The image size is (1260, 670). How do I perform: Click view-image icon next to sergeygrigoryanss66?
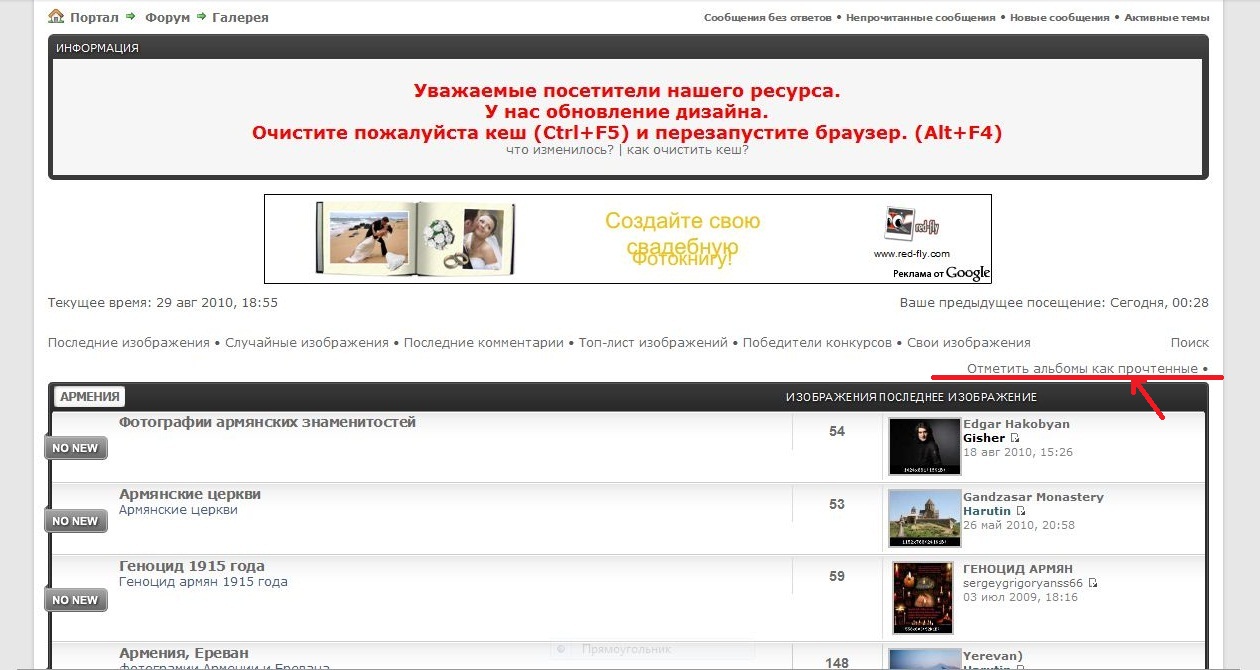[x=1093, y=583]
